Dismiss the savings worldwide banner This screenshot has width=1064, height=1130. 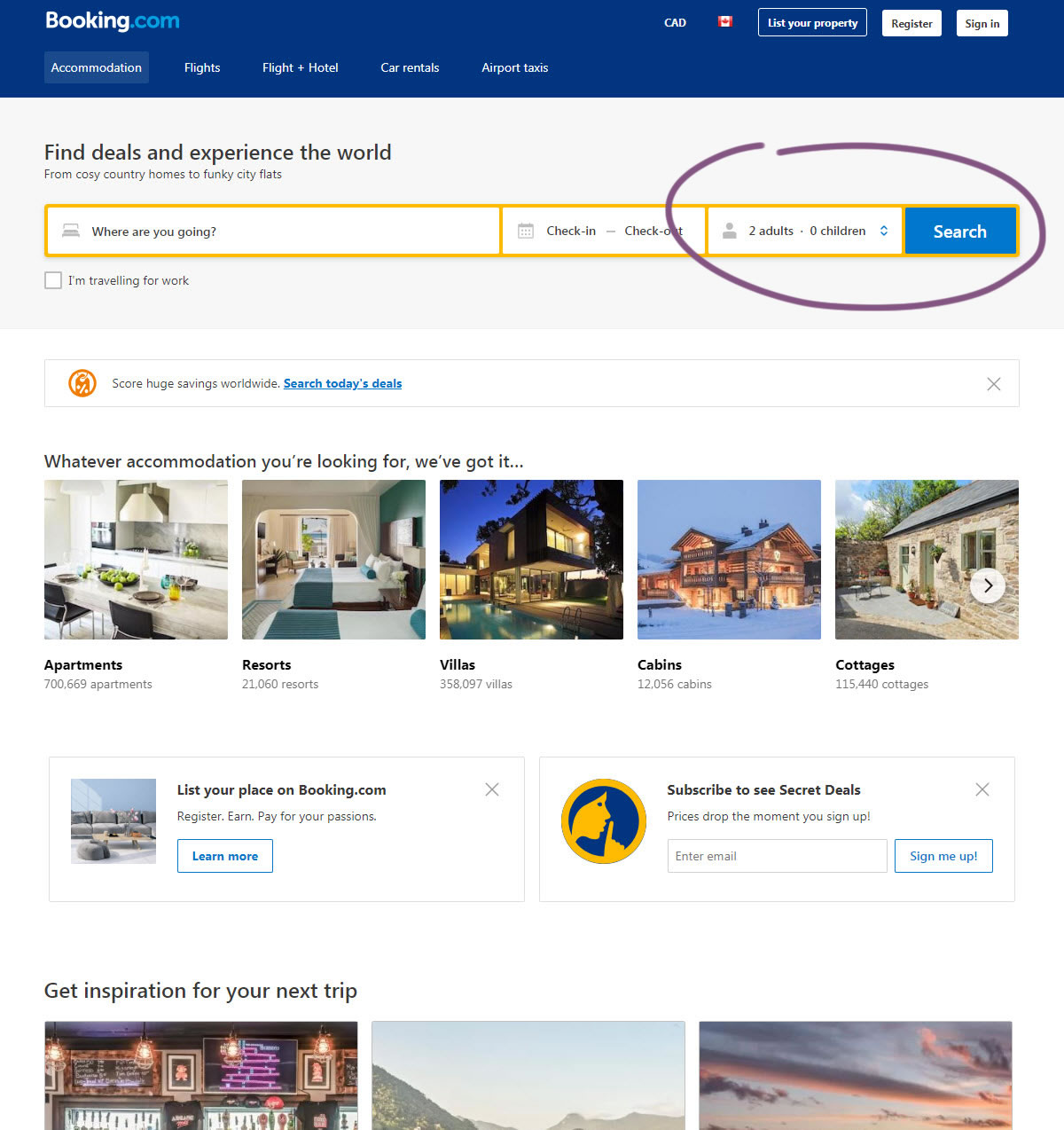click(x=993, y=383)
